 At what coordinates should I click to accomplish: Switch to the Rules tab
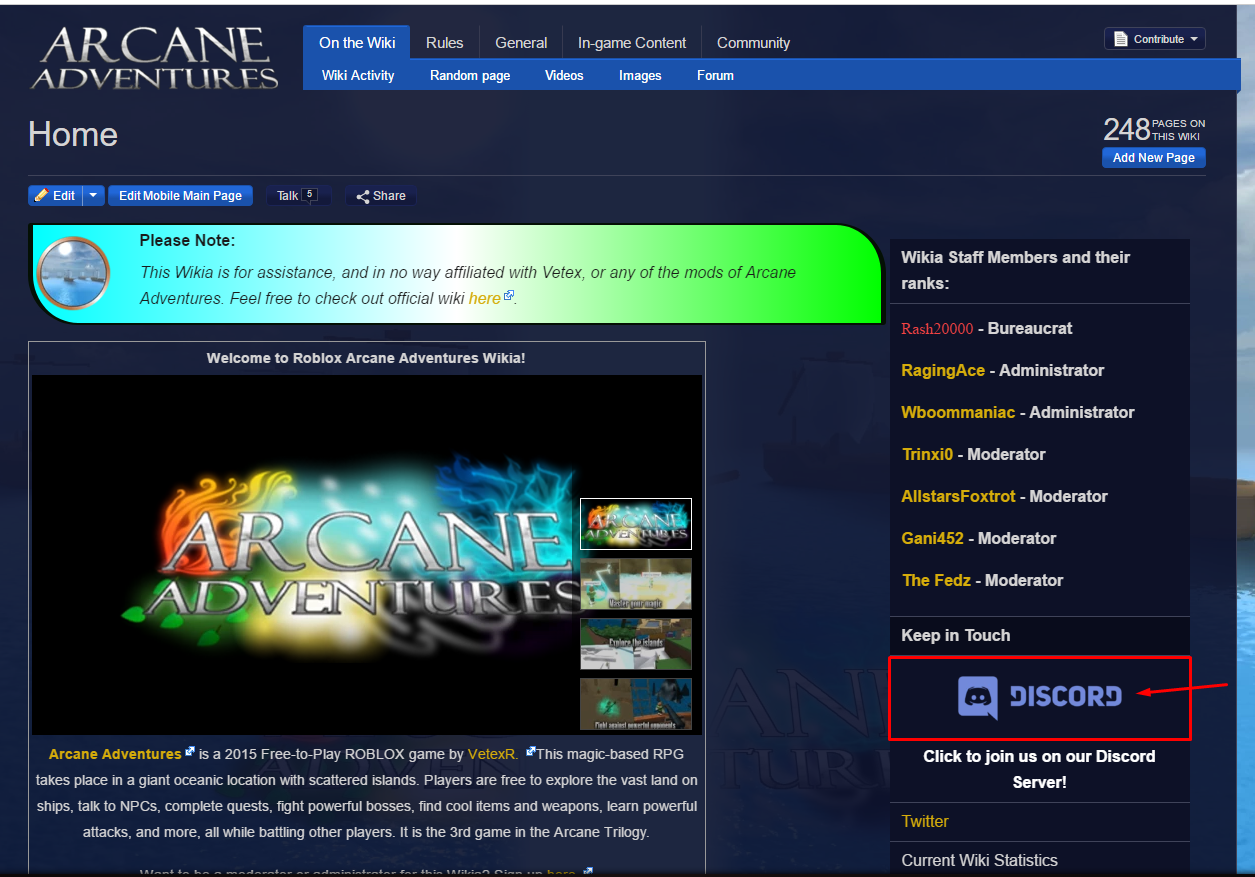coord(444,43)
